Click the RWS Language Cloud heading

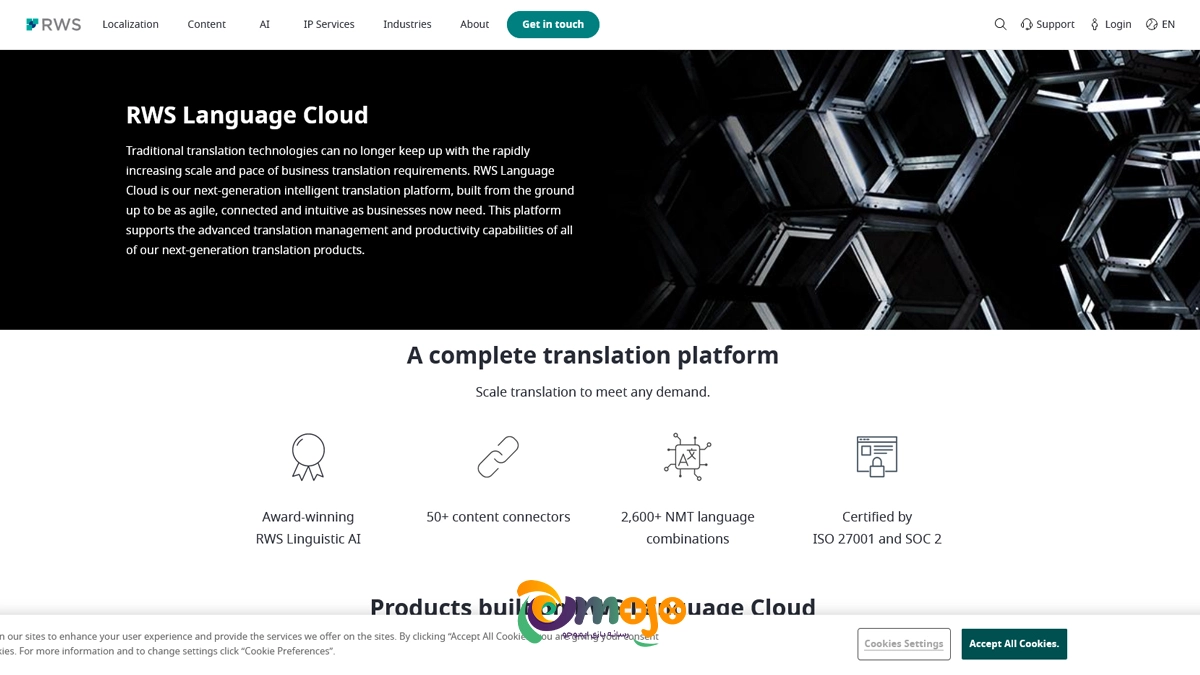coord(247,115)
